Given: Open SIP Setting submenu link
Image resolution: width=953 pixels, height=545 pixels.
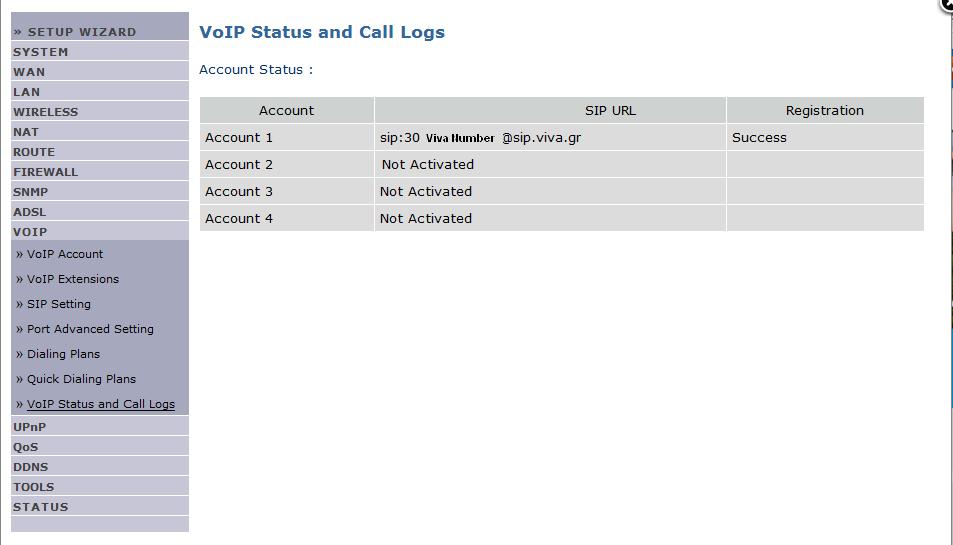Looking at the screenshot, I should 59,304.
